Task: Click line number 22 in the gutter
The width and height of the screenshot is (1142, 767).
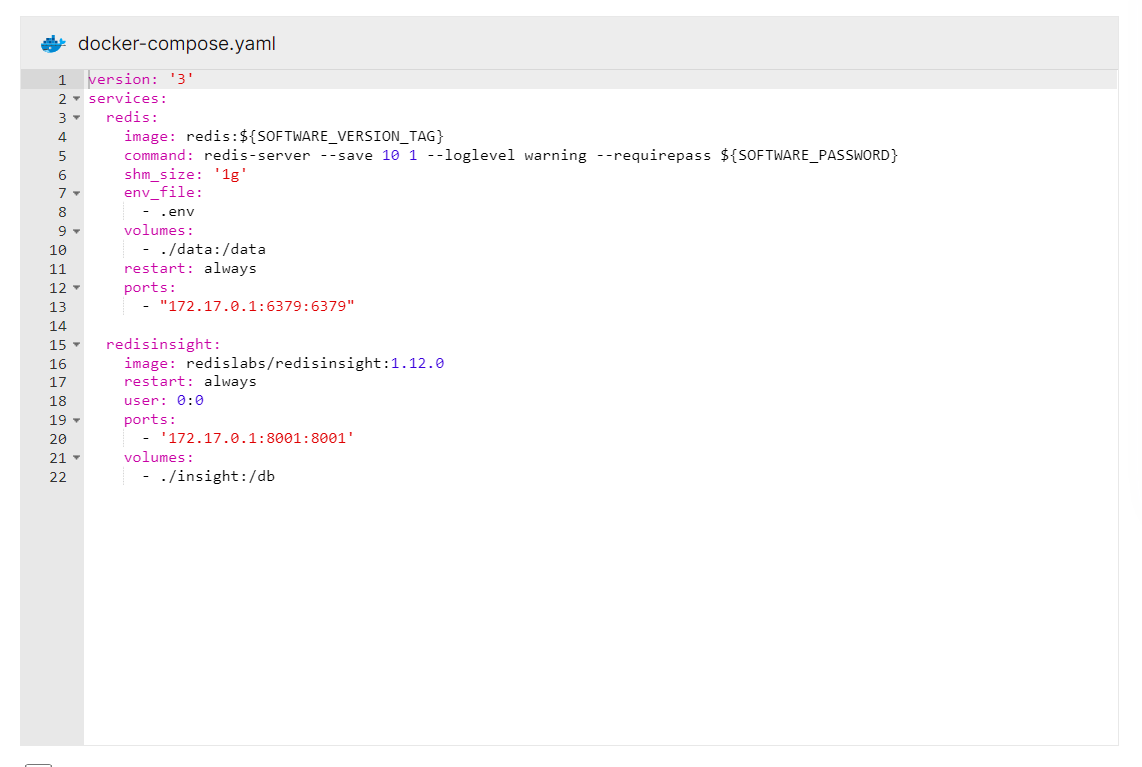Action: 58,477
